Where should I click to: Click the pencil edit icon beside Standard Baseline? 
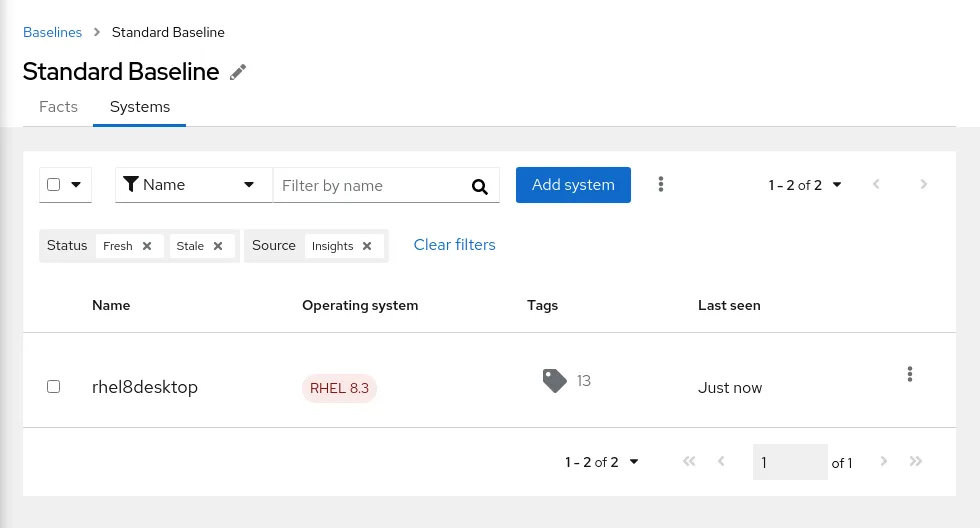(x=238, y=72)
